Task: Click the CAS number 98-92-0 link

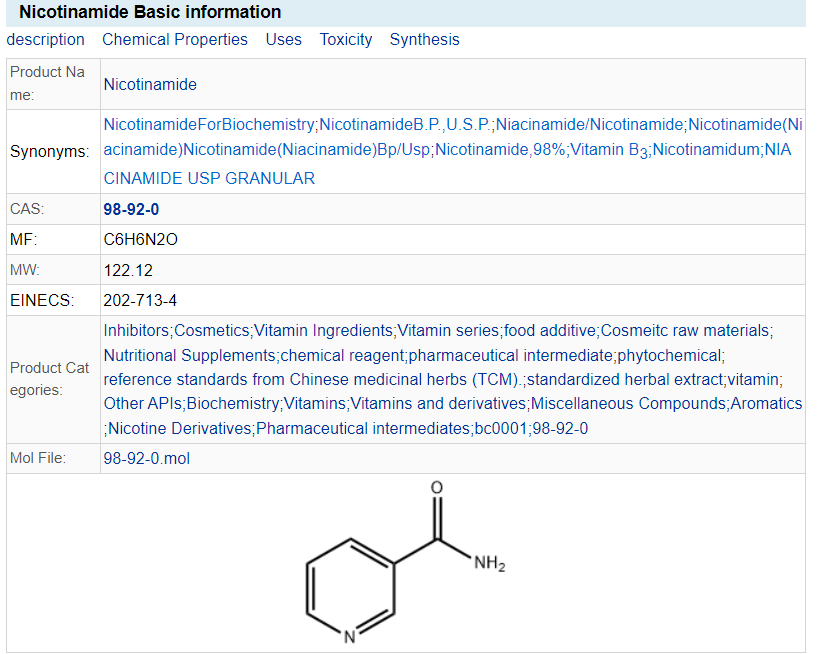Action: pos(131,209)
